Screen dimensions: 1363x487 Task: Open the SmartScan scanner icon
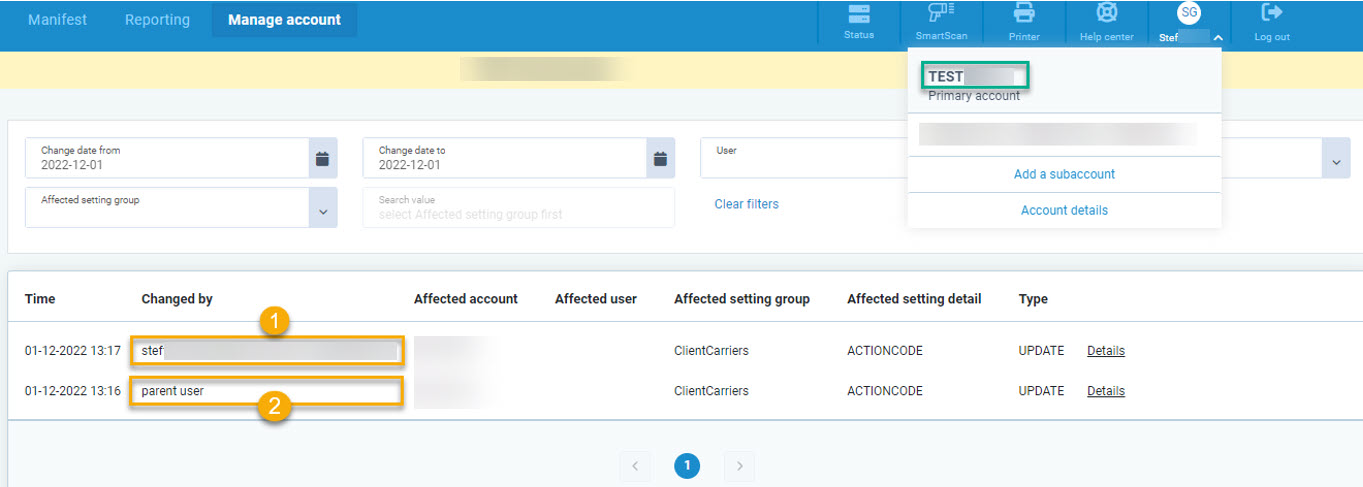tap(941, 15)
